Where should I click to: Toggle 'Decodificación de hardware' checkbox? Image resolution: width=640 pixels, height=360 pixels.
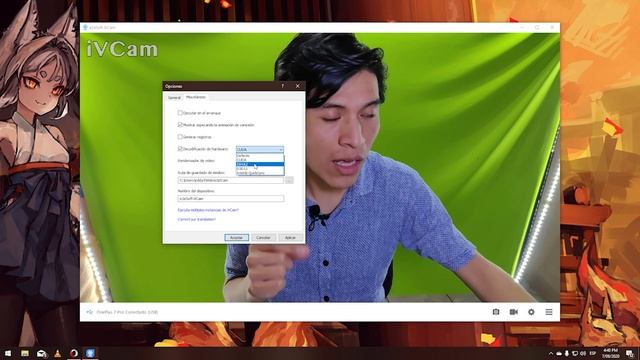pos(180,149)
